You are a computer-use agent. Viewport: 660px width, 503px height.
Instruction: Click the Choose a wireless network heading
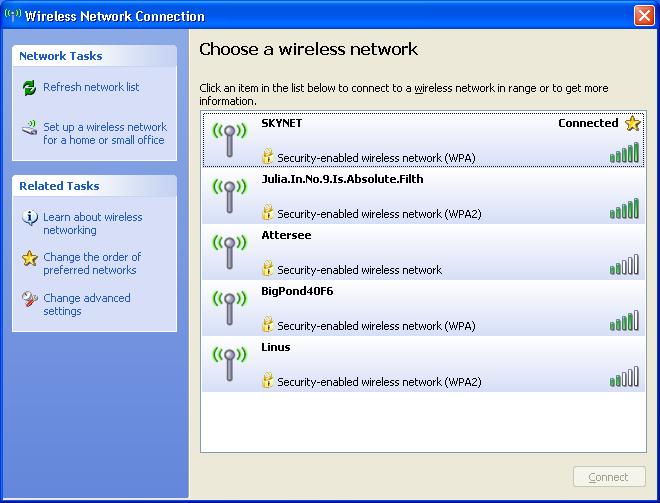click(x=308, y=49)
